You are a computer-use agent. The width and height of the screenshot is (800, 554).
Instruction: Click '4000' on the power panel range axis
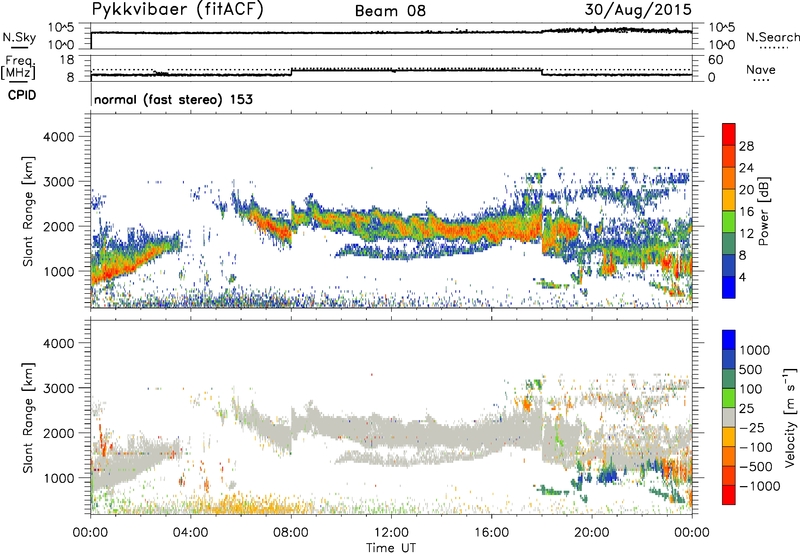[x=58, y=137]
